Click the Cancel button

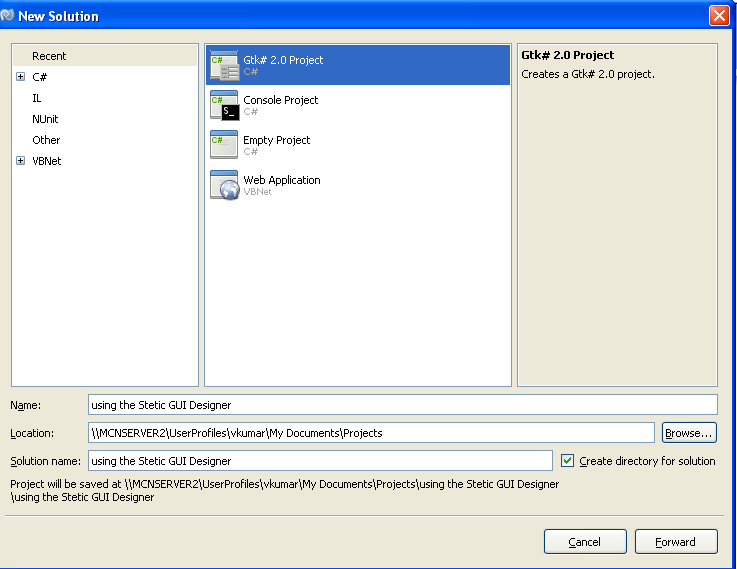click(585, 542)
